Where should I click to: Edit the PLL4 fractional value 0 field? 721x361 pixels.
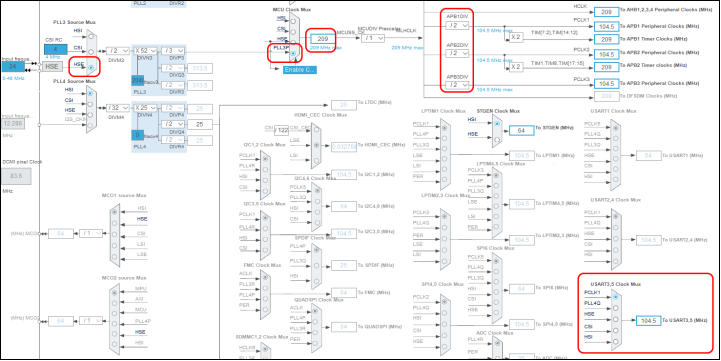137,135
